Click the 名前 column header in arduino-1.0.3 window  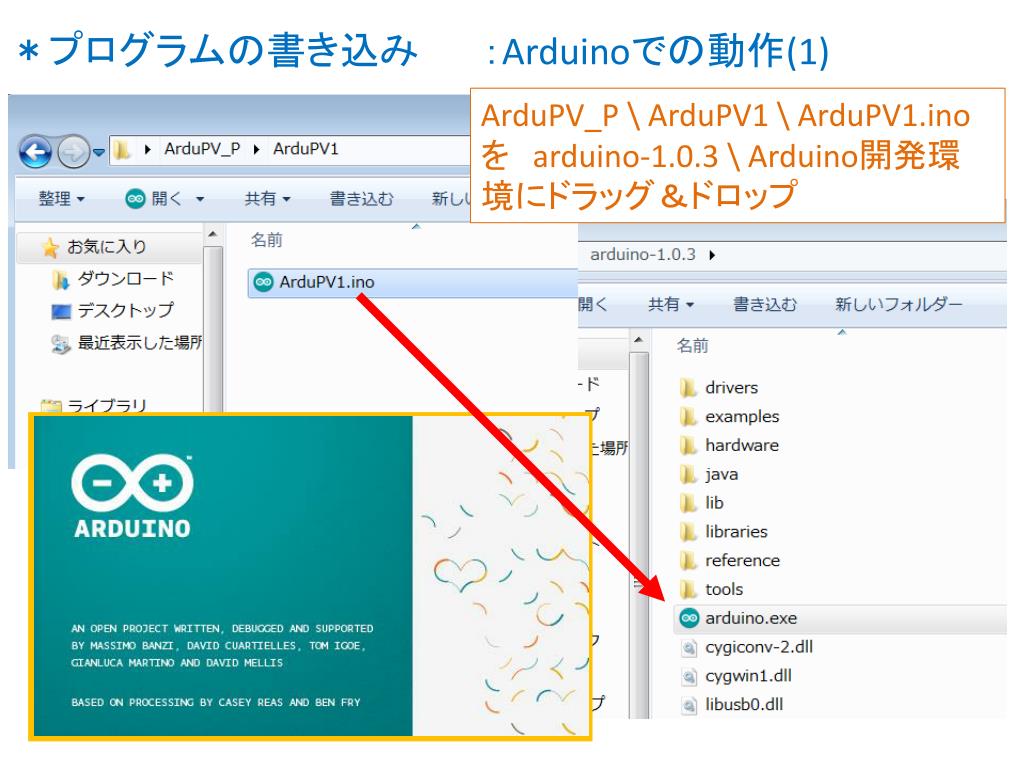pyautogui.click(x=692, y=346)
